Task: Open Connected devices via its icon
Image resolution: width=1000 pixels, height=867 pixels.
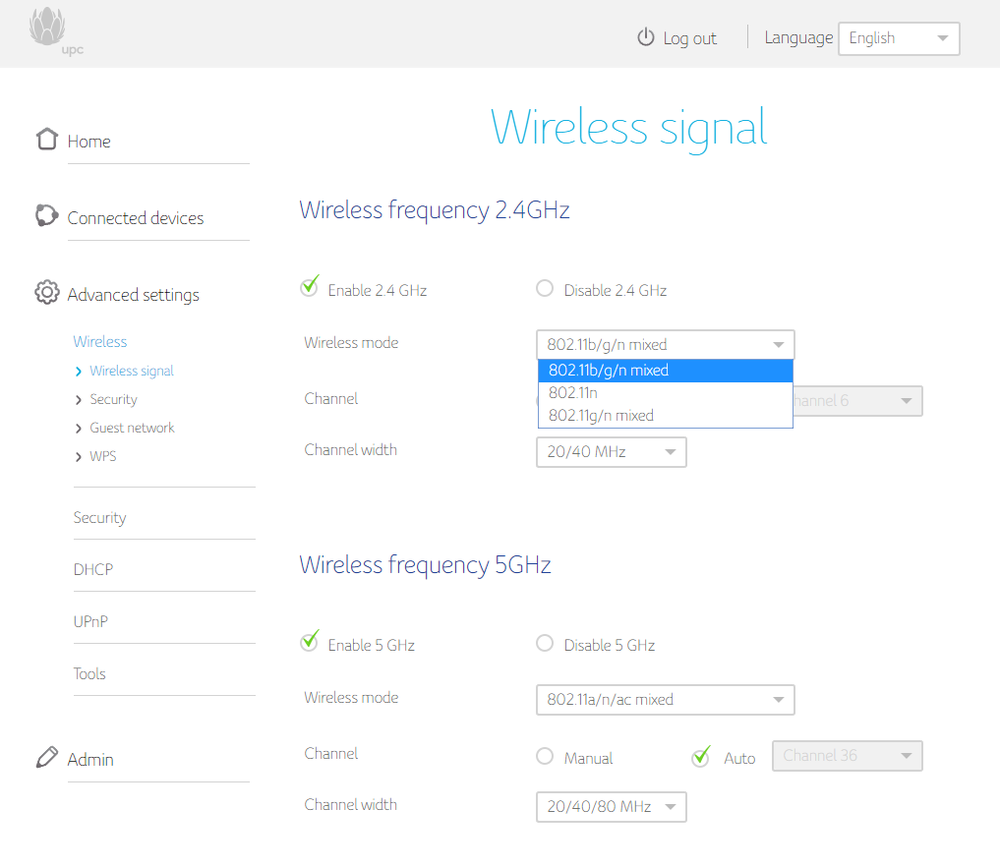Action: click(46, 216)
